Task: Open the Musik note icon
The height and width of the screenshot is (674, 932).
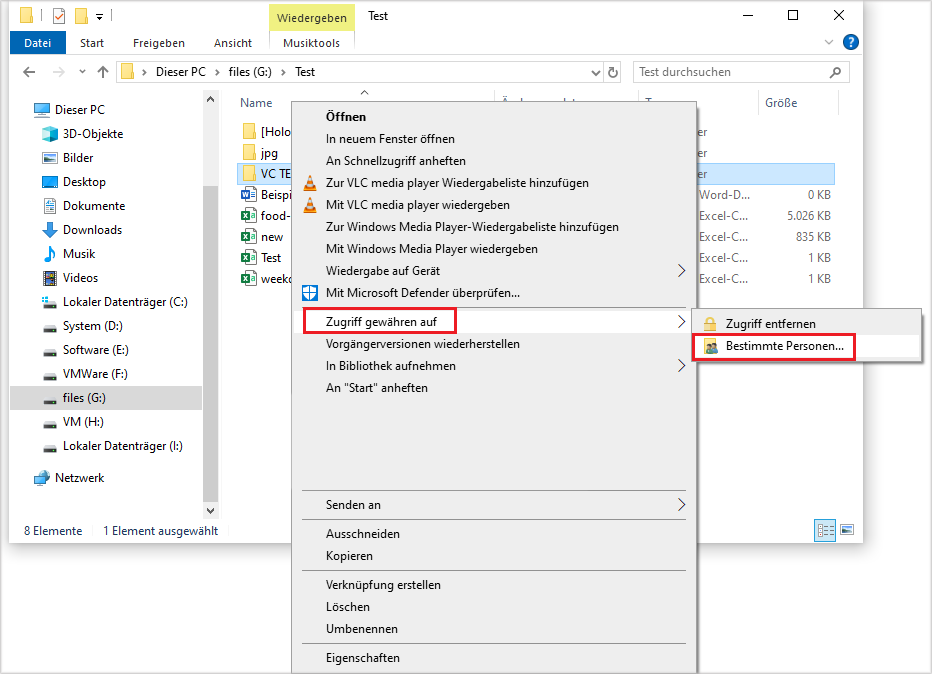Action: [50, 254]
